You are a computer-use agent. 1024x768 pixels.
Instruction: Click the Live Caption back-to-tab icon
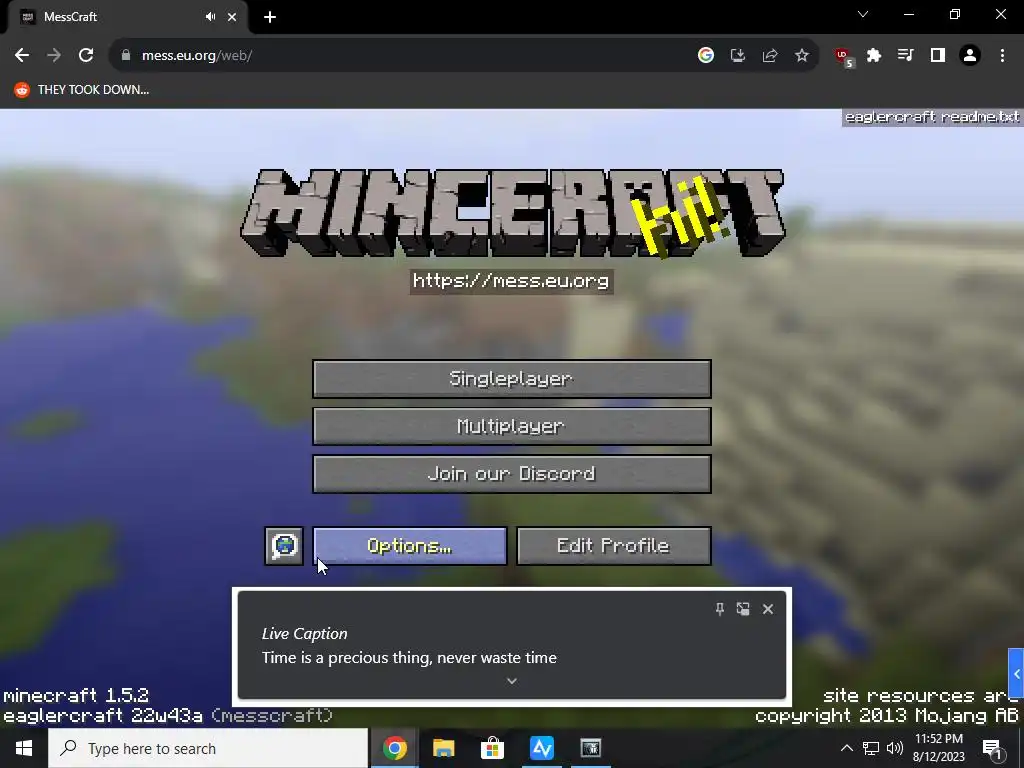click(743, 609)
